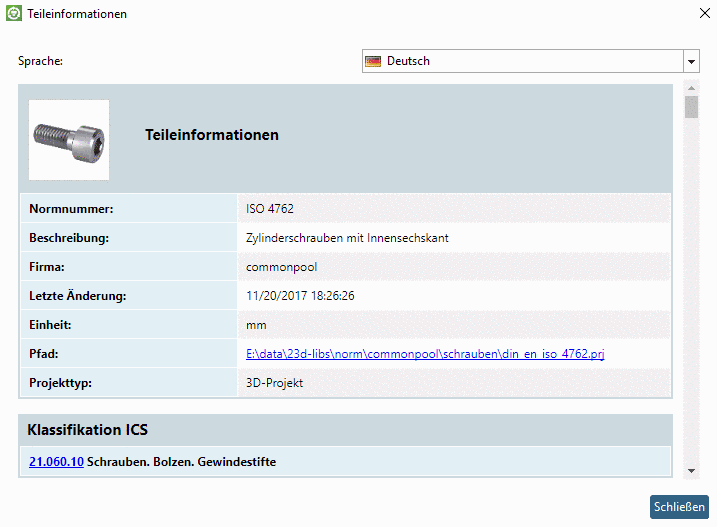Select the 'mm' Einheit value
717x527 pixels.
pyautogui.click(x=256, y=325)
